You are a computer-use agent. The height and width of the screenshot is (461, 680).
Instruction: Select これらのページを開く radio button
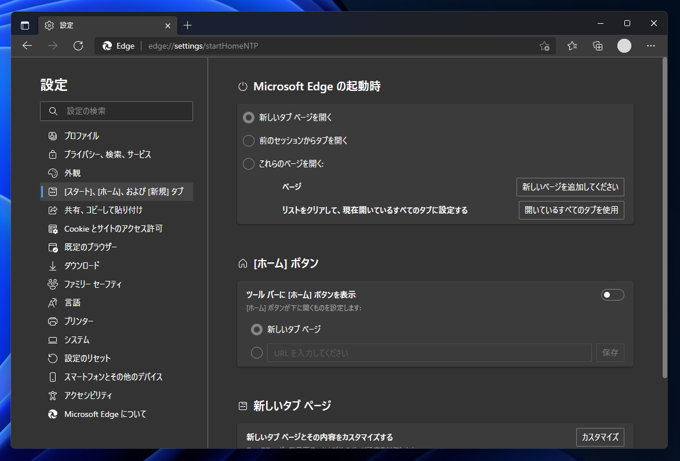pos(248,164)
